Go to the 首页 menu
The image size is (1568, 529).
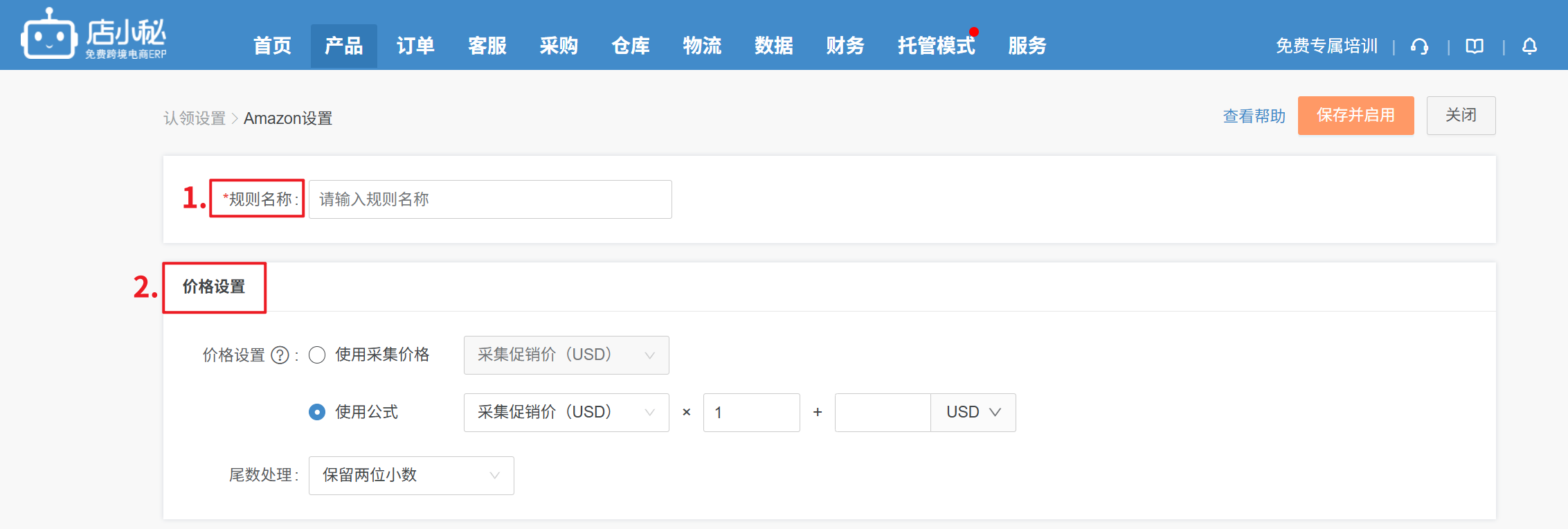[272, 46]
